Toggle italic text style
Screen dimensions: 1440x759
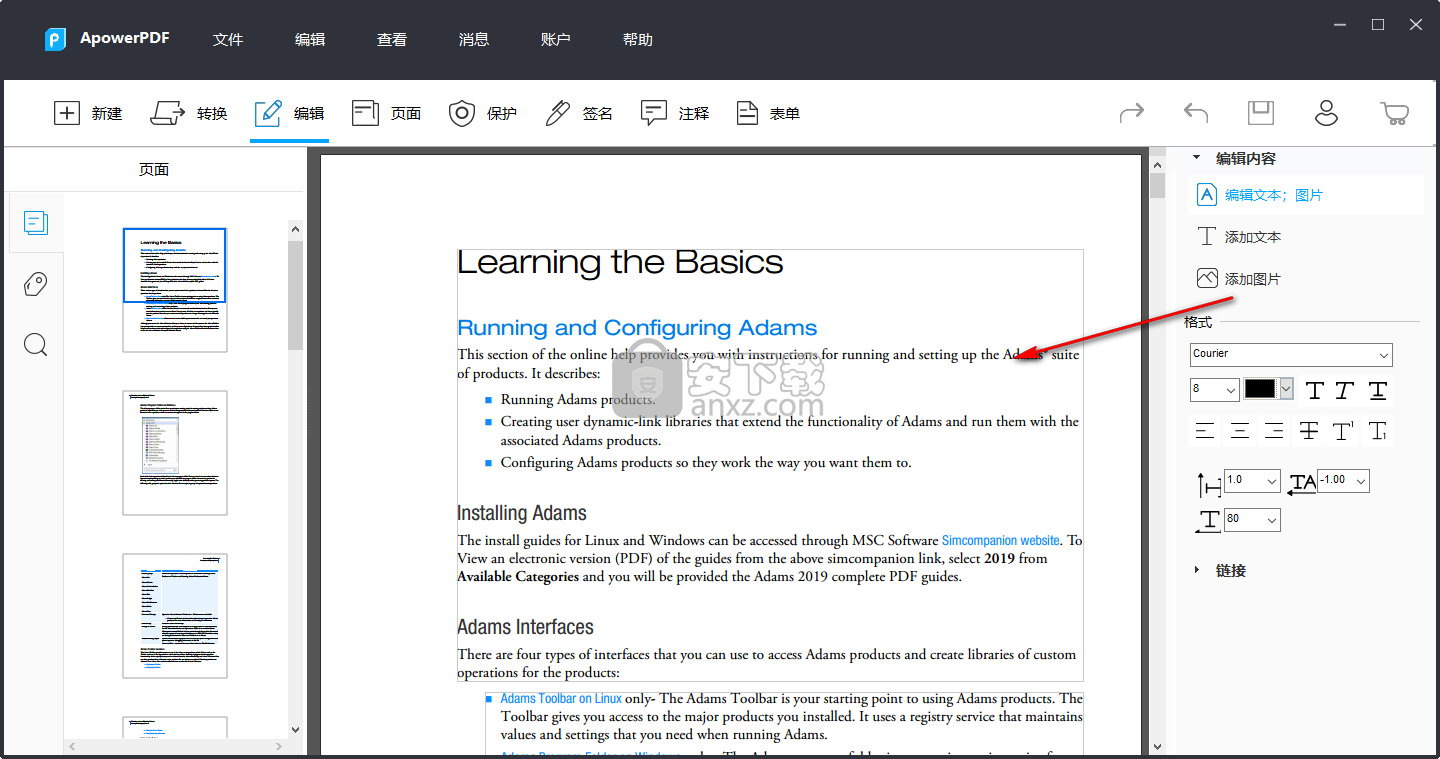point(1345,390)
